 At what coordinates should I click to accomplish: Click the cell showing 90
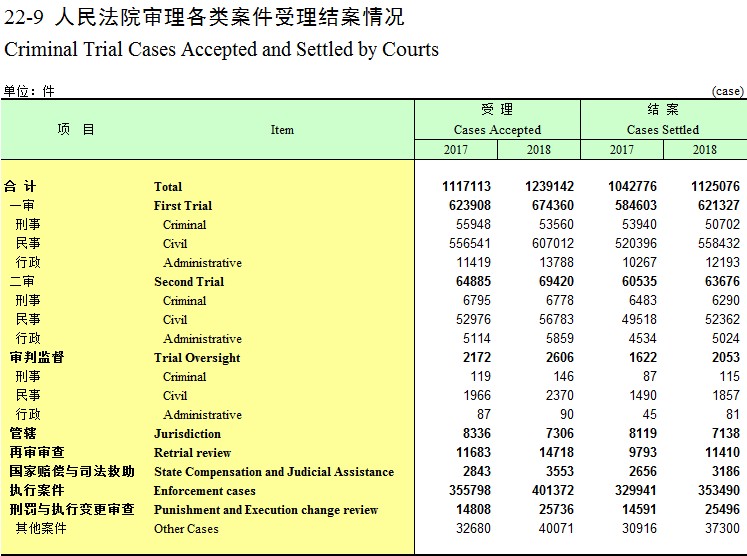[x=567, y=414]
